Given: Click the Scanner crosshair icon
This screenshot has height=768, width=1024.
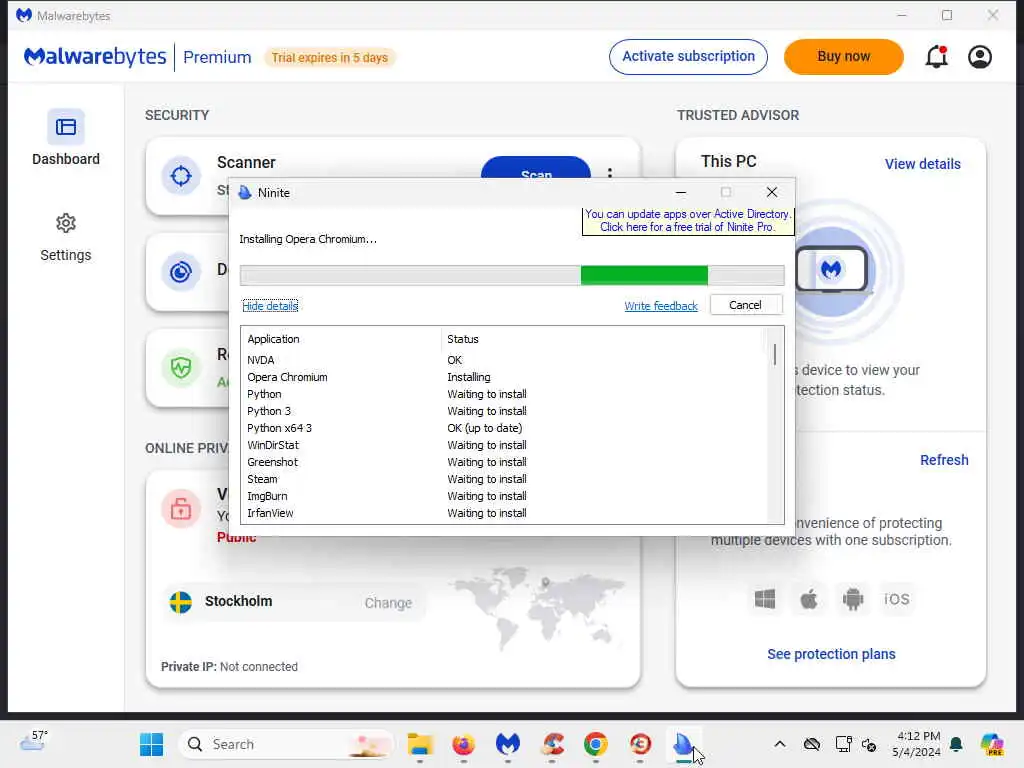Looking at the screenshot, I should [x=181, y=176].
